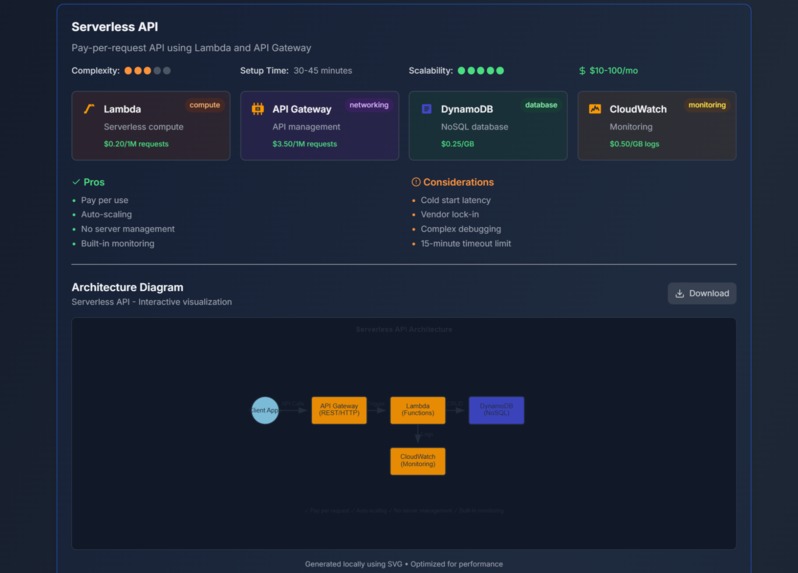
Task: Download the architecture diagram
Action: pos(702,293)
